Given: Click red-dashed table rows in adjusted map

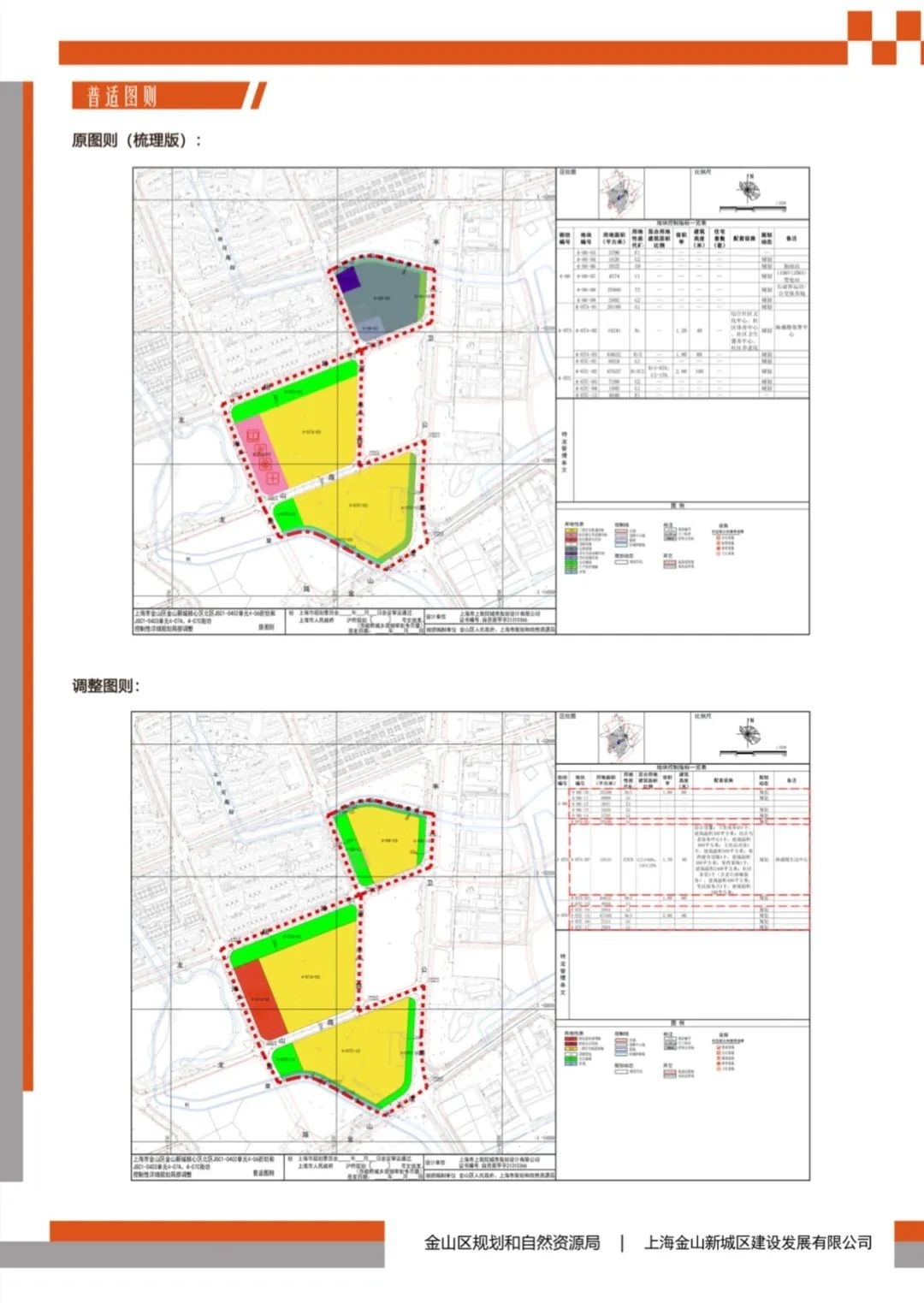Looking at the screenshot, I should coord(690,859).
